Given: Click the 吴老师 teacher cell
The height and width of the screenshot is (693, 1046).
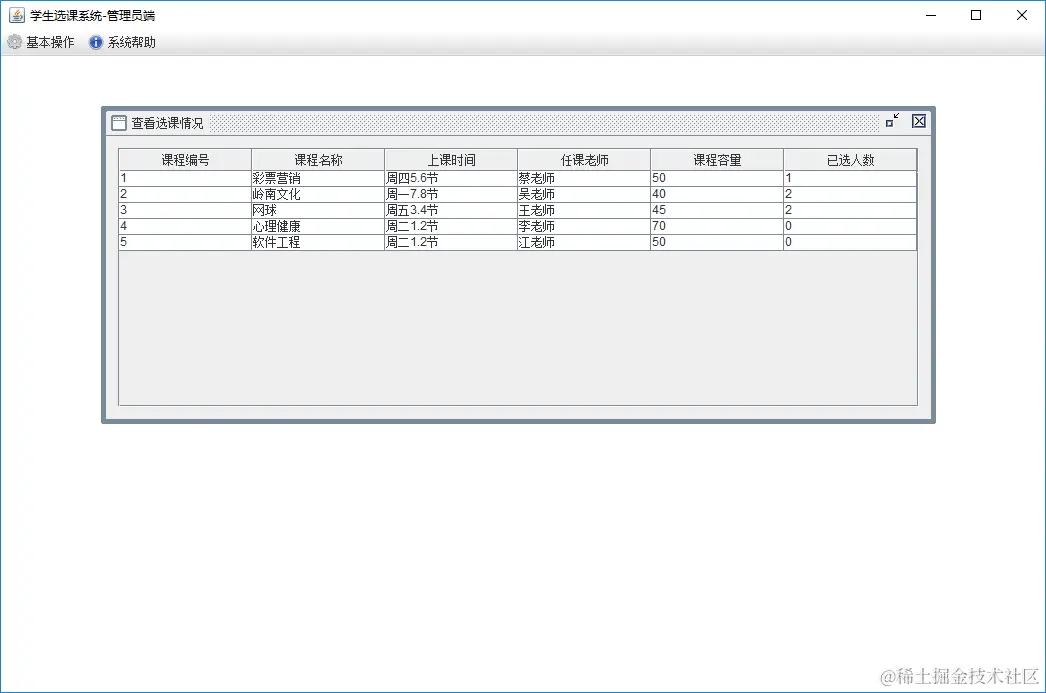Looking at the screenshot, I should [584, 194].
